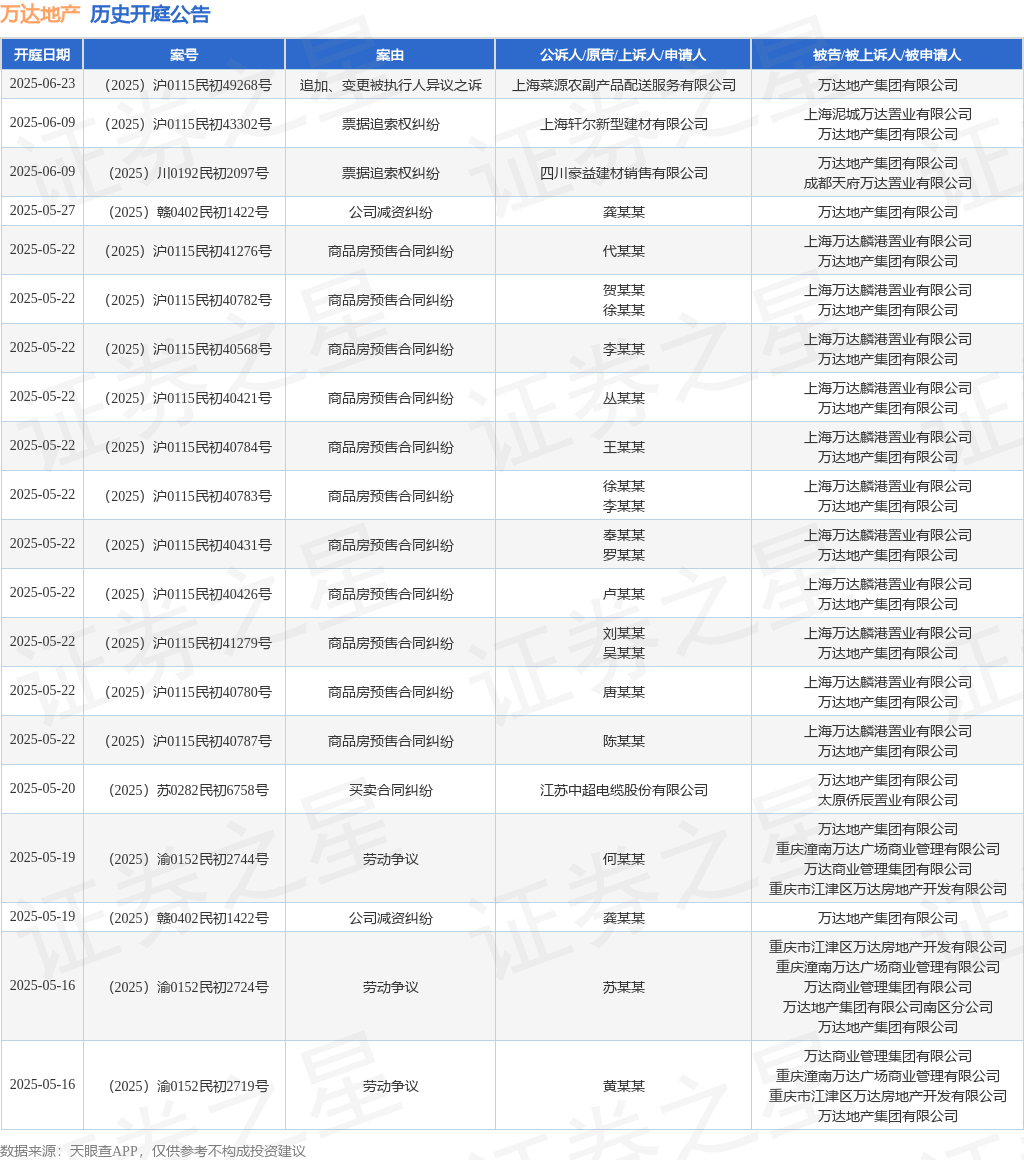
Task: Click defendant 太原侨辰置业有限公司
Action: (x=887, y=800)
